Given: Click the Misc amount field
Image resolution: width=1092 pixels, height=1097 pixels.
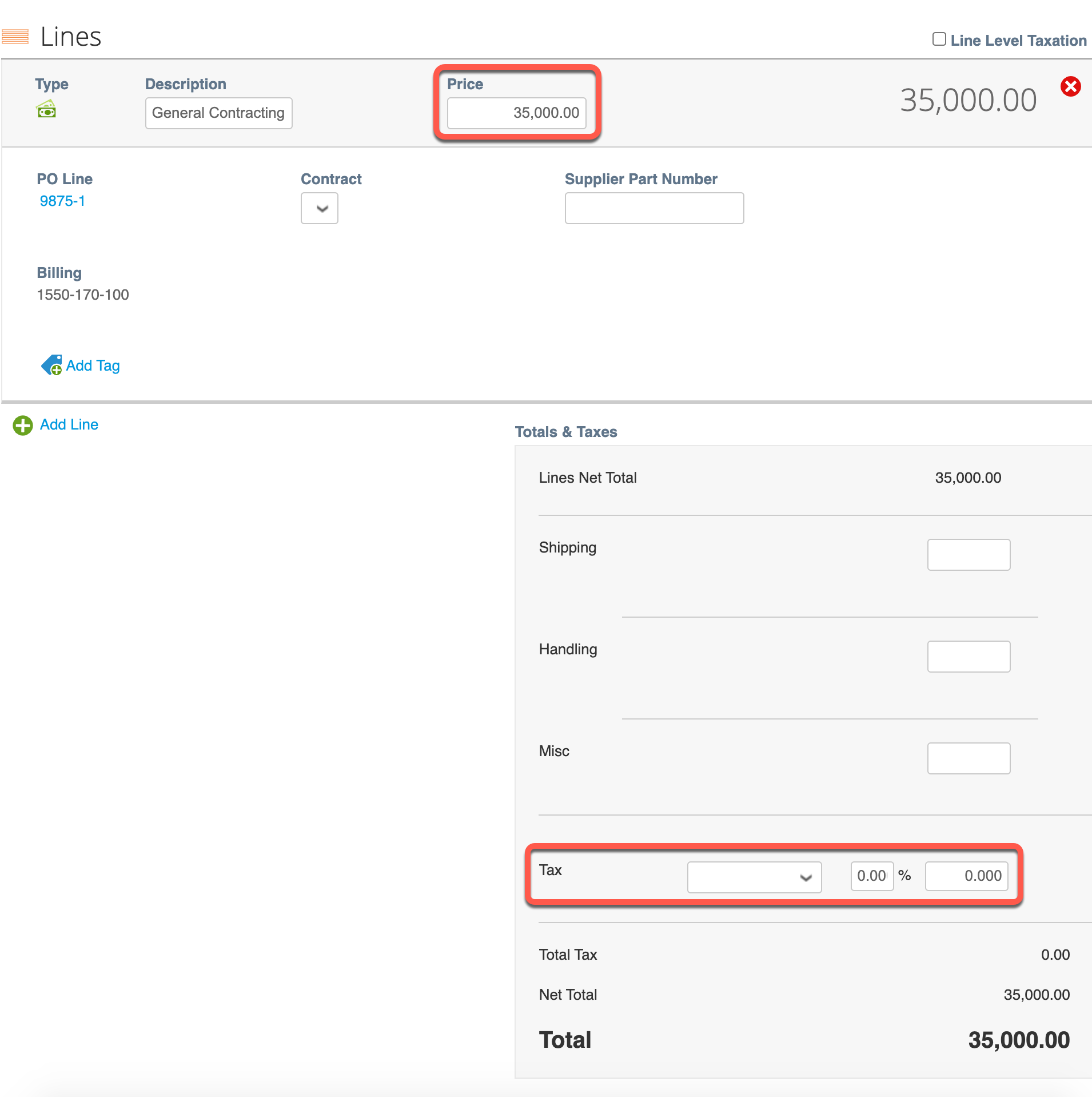Looking at the screenshot, I should (969, 758).
